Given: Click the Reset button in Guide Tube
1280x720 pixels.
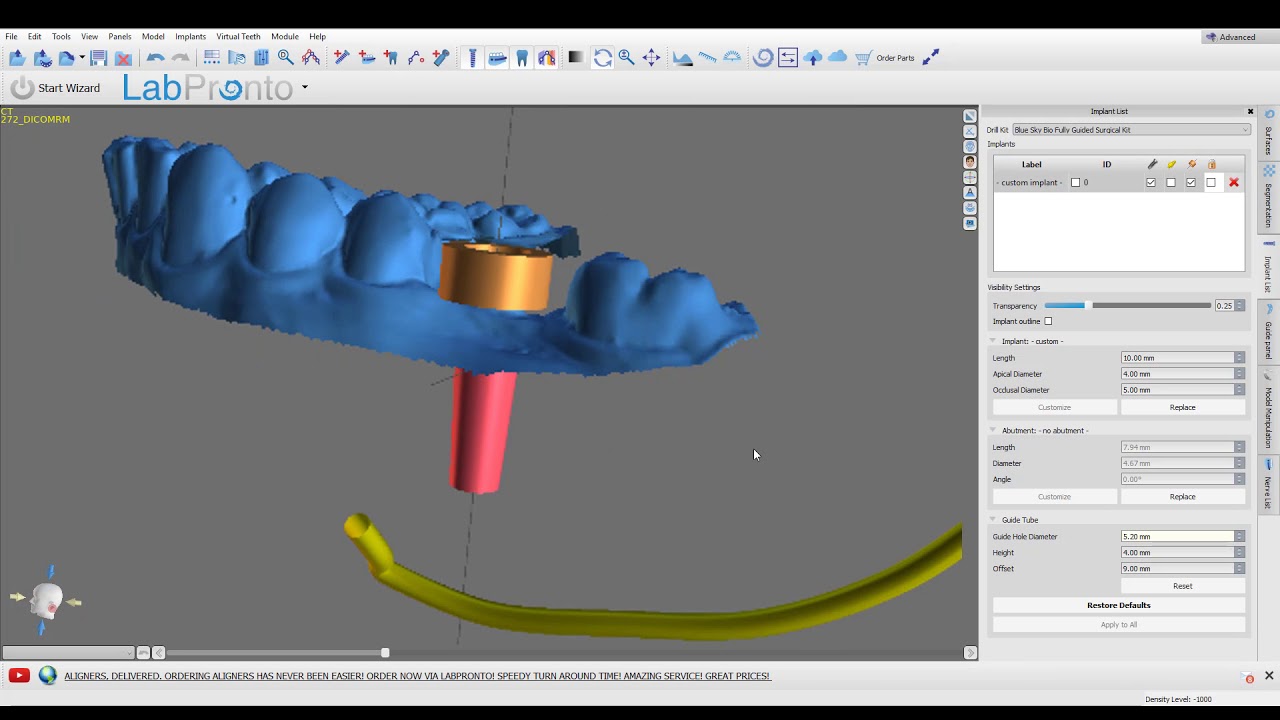Looking at the screenshot, I should click(1183, 586).
